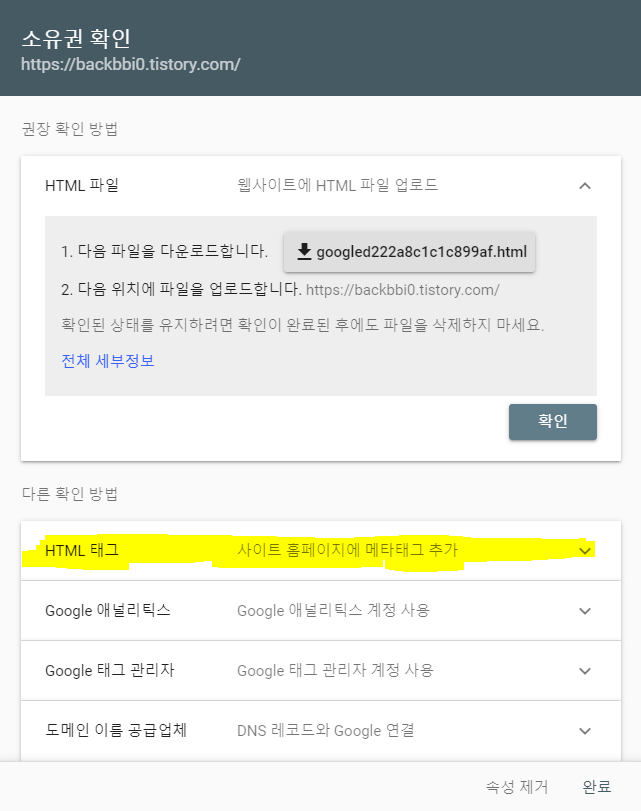
Task: Click the 소유권 확인 dialog title
Action: pyautogui.click(x=76, y=38)
